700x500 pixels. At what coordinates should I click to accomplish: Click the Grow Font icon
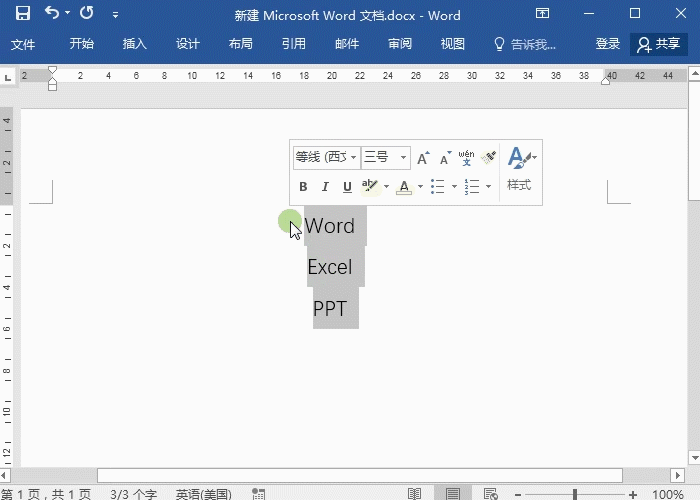(x=423, y=158)
